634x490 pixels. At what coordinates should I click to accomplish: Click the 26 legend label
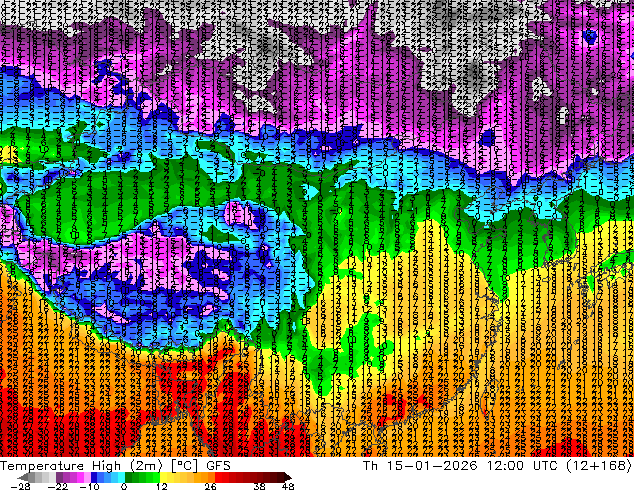210,486
